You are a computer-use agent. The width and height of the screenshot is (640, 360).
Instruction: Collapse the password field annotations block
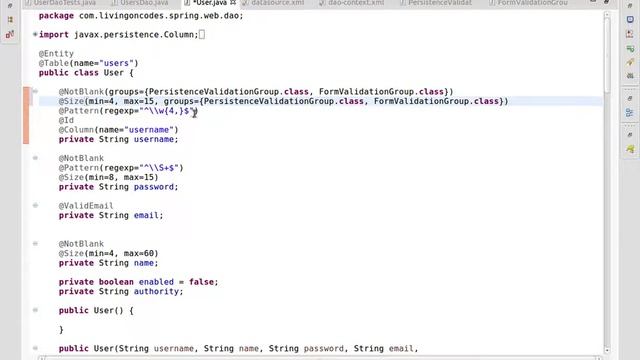point(35,158)
